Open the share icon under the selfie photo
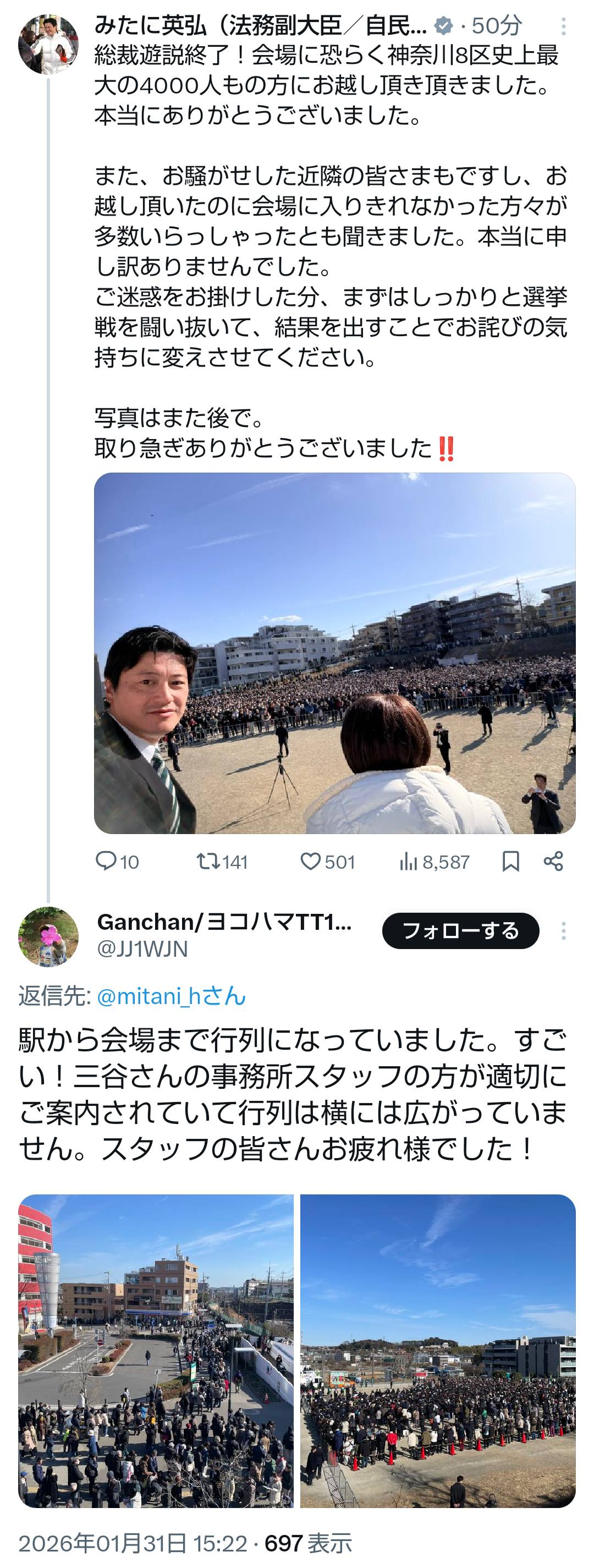Image resolution: width=594 pixels, height=1568 pixels. point(553,860)
